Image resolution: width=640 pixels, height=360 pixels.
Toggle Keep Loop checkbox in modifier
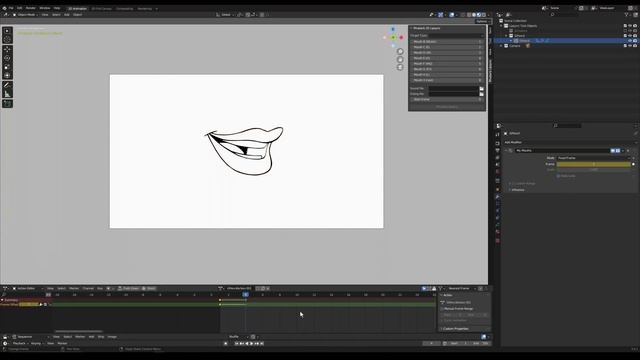[x=558, y=176]
